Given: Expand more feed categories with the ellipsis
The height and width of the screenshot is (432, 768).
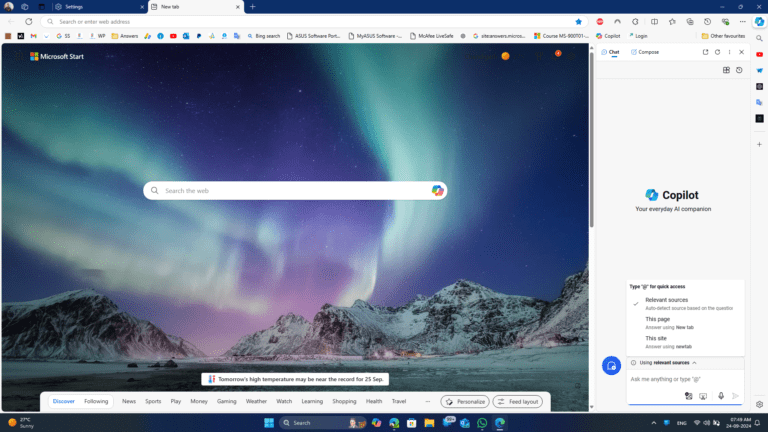Looking at the screenshot, I should tap(428, 401).
